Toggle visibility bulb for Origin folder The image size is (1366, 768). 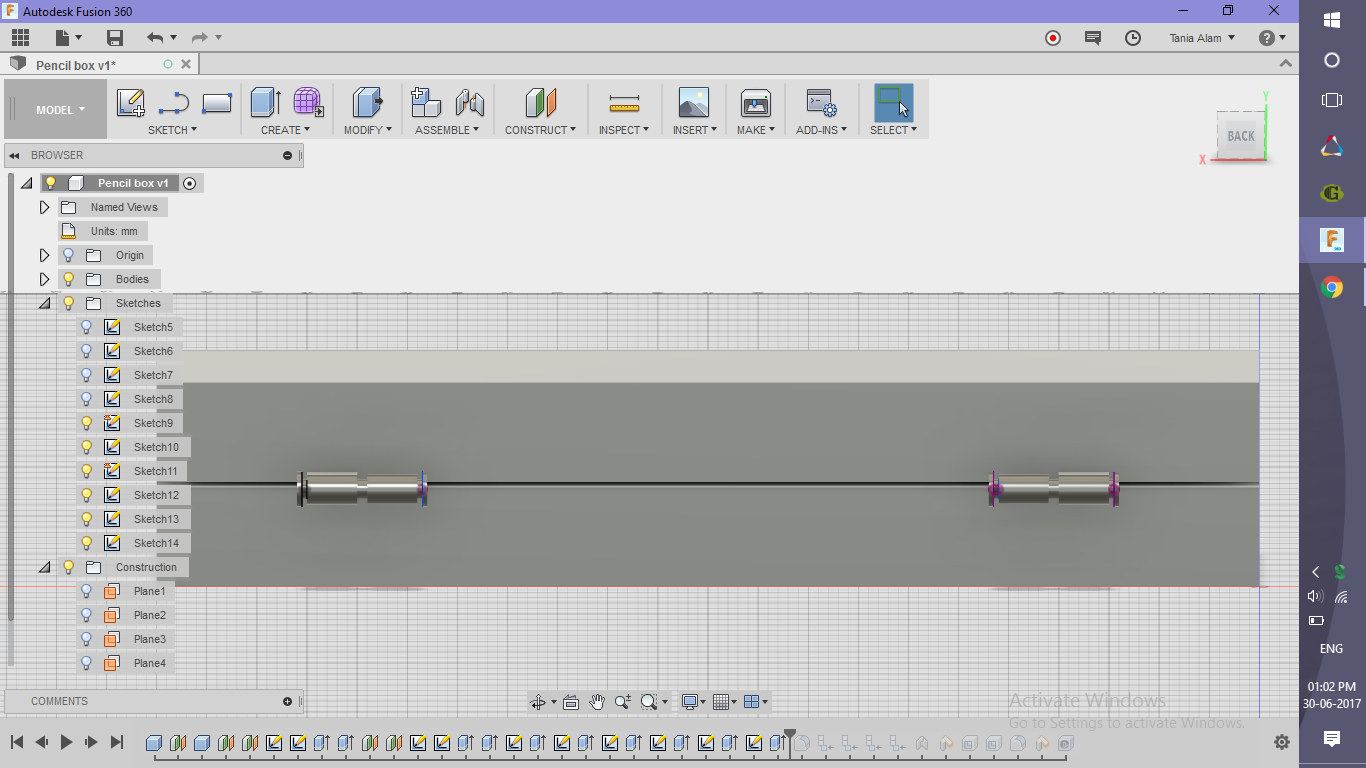(x=69, y=255)
